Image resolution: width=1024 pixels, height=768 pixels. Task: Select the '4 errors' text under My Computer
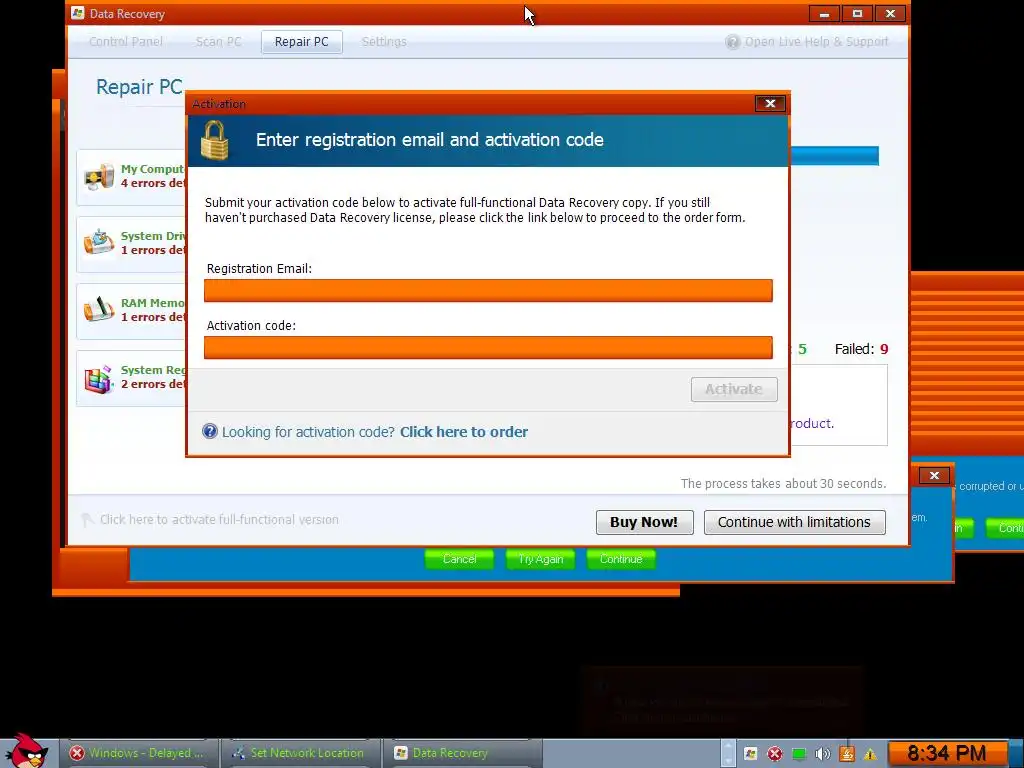[x=153, y=184]
